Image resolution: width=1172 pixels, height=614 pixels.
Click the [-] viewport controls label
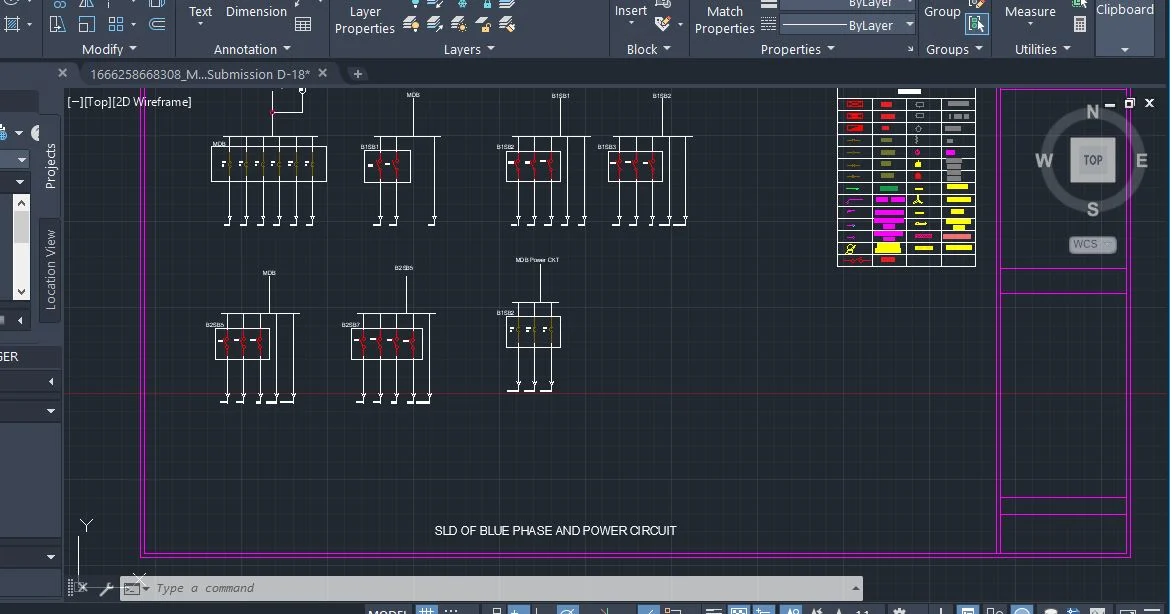(74, 102)
